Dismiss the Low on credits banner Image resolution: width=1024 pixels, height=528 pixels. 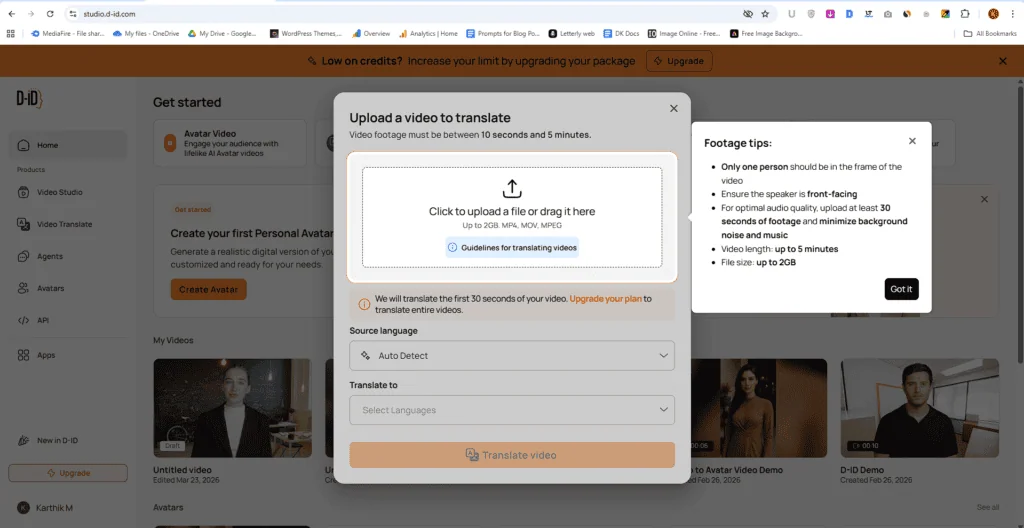coord(1003,61)
